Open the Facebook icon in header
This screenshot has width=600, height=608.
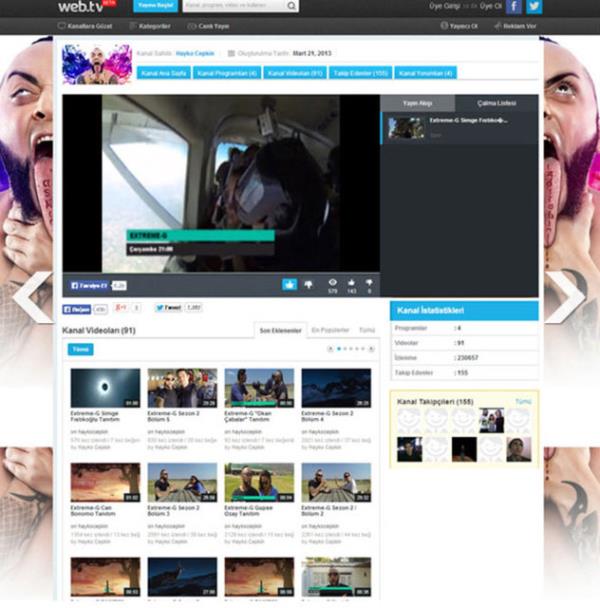pyautogui.click(x=514, y=6)
